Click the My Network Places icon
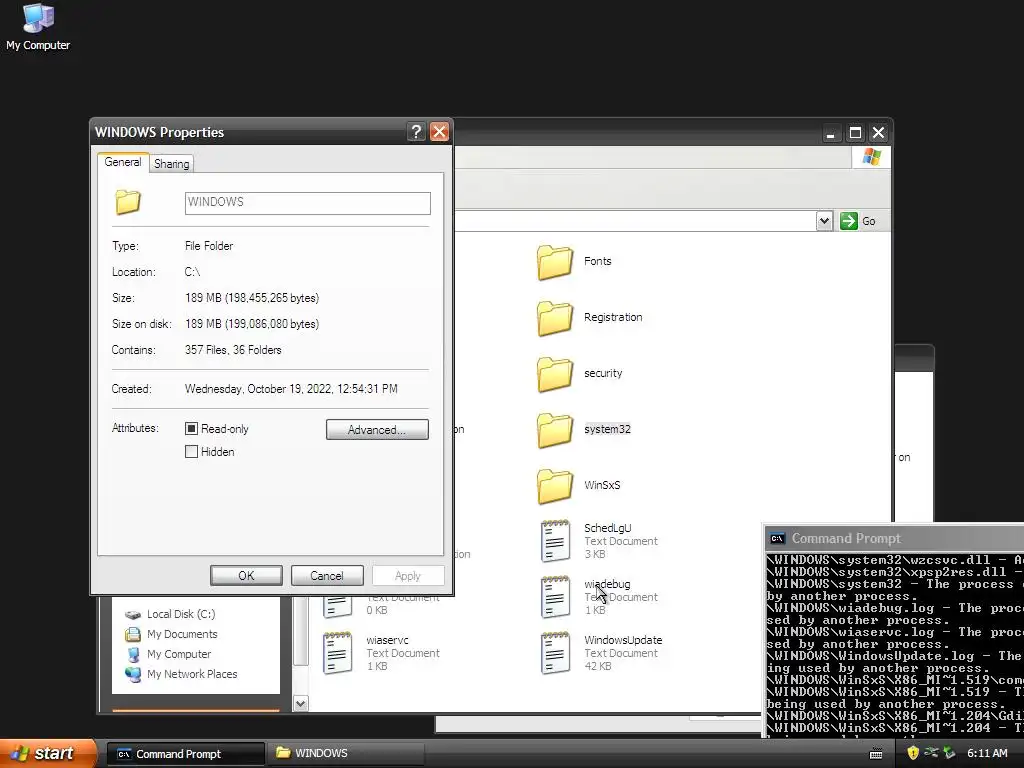 coord(133,674)
